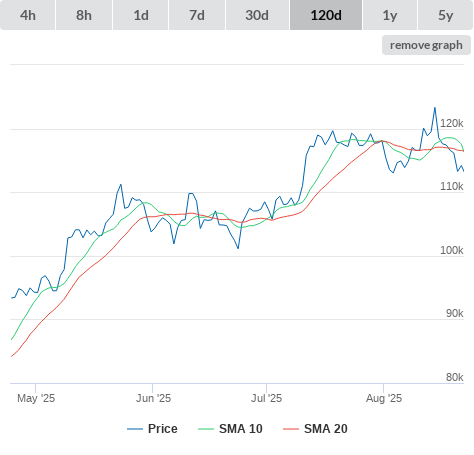Click the Aug '25 axis label
This screenshot has width=474, height=455.
click(384, 398)
